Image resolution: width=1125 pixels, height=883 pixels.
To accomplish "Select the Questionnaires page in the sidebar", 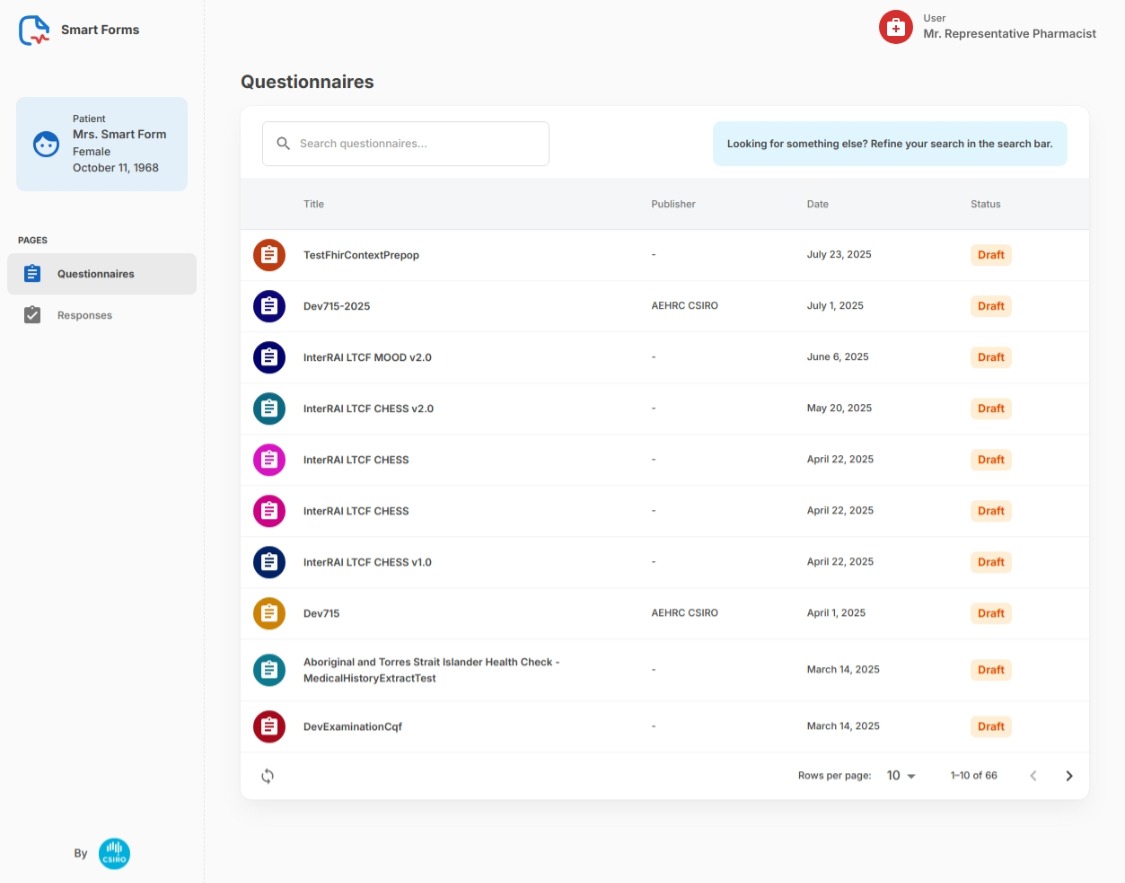I will [95, 274].
